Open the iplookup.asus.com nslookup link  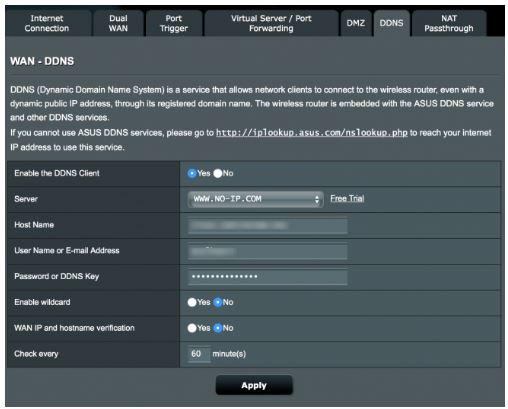point(312,133)
